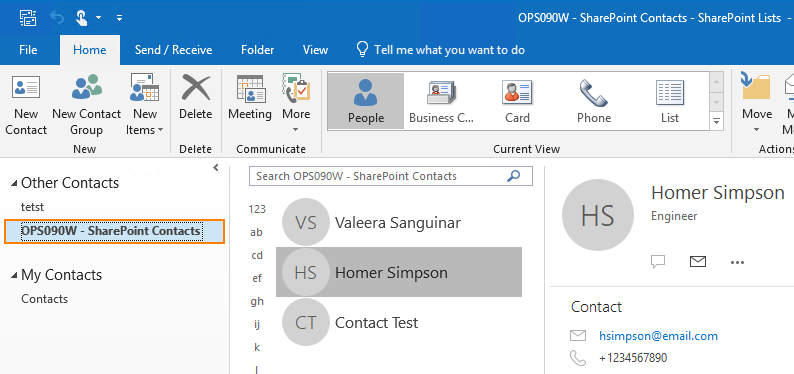Click the Send/Receive All Folders quick access icon
Screen dimensions: 794x374
pos(28,18)
